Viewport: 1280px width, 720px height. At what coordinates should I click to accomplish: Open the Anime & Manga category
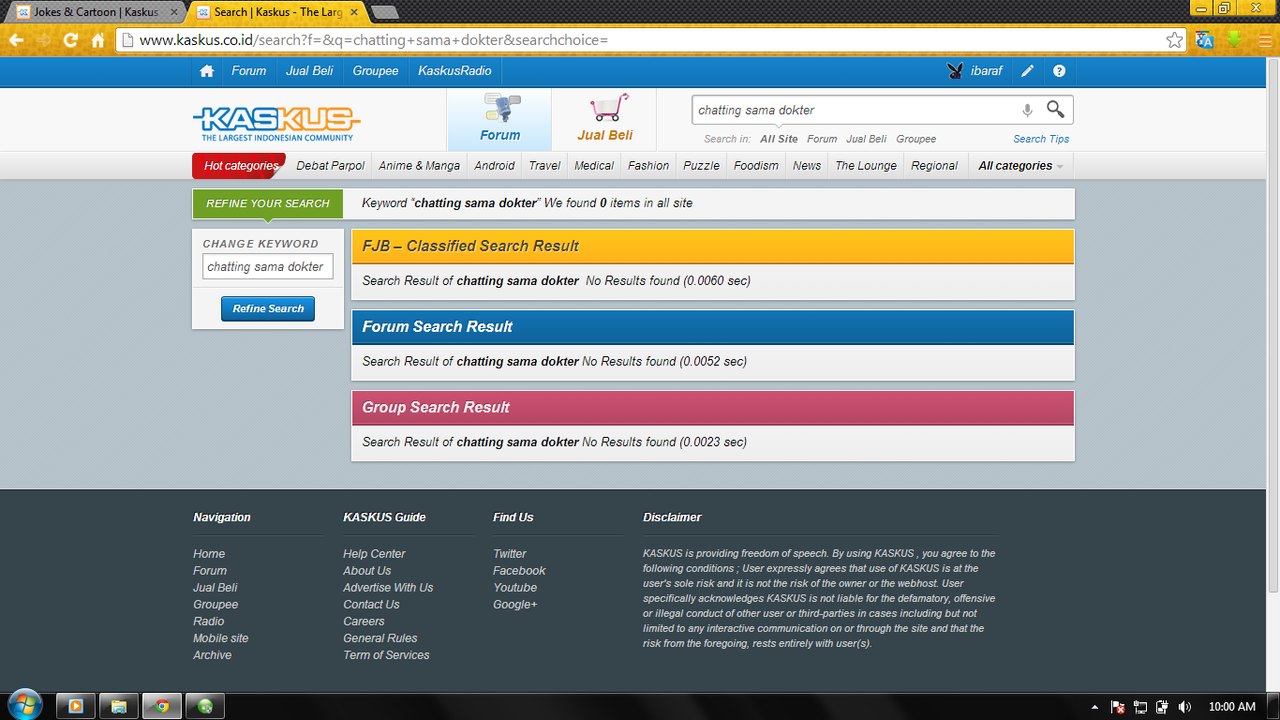419,166
